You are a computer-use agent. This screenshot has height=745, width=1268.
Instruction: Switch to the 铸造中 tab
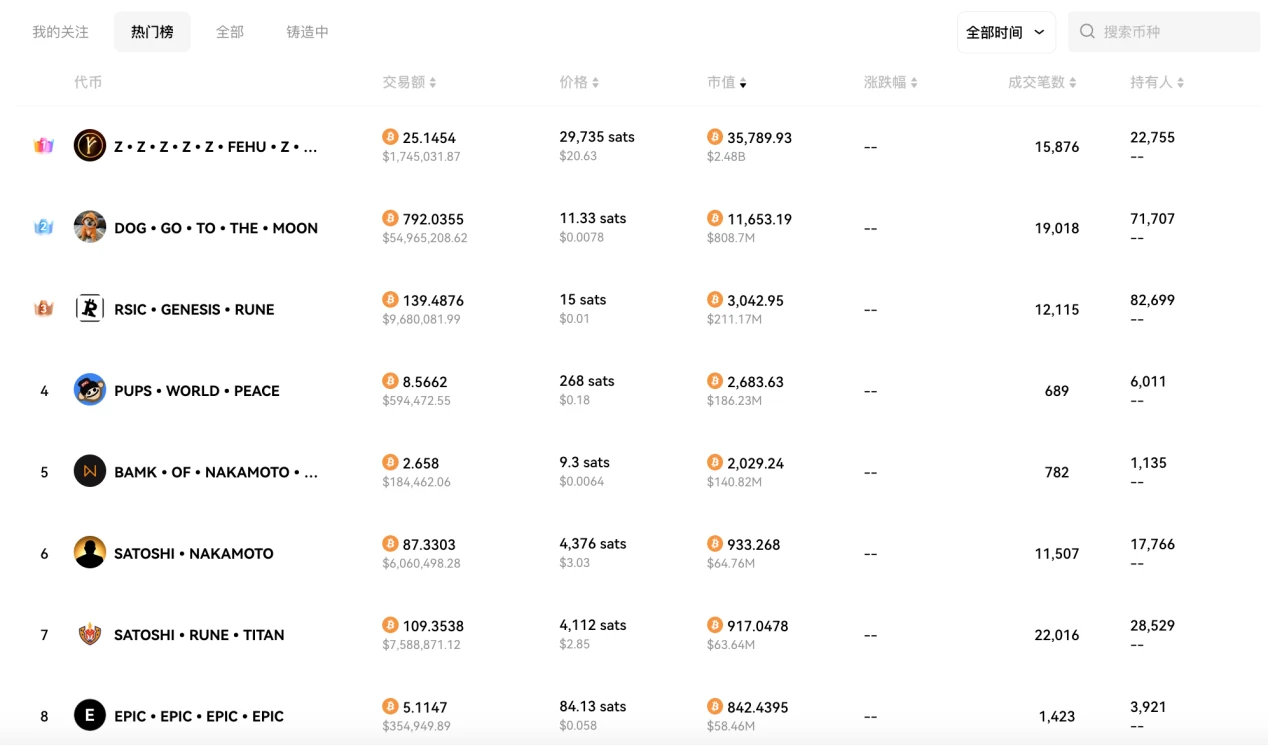pyautogui.click(x=307, y=32)
